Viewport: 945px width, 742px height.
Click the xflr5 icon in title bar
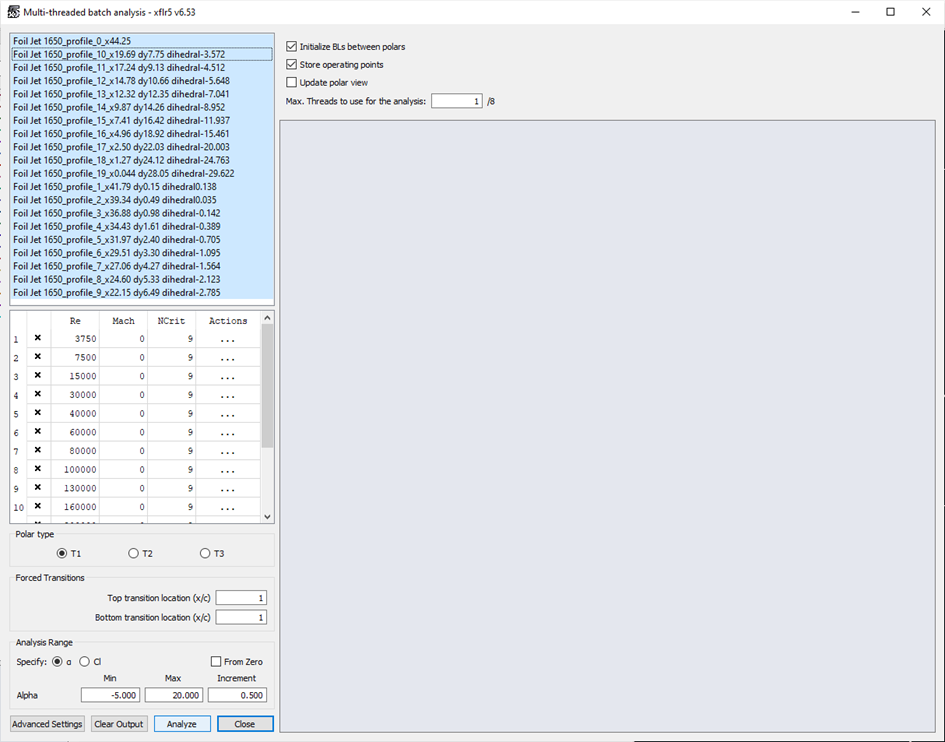[12, 11]
